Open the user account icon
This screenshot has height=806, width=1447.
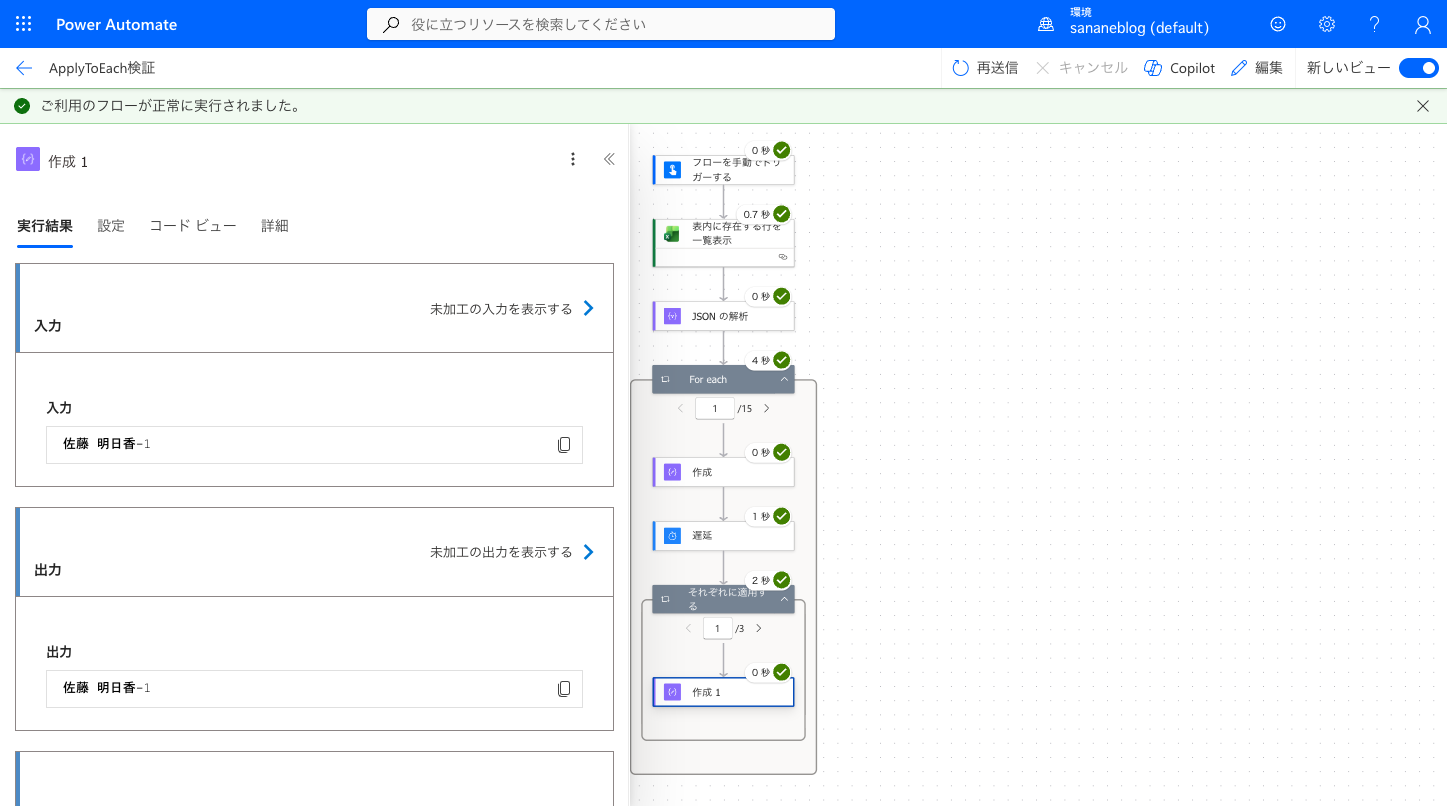(1423, 24)
